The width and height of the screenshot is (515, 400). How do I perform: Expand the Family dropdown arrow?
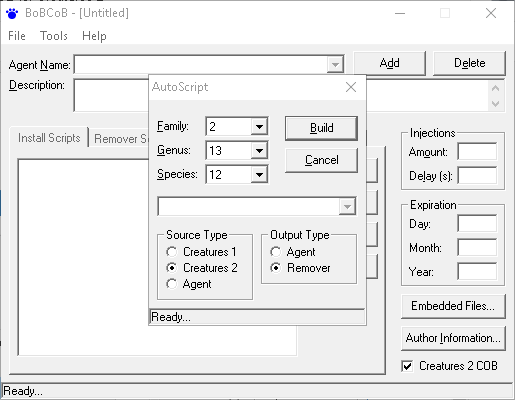point(259,126)
